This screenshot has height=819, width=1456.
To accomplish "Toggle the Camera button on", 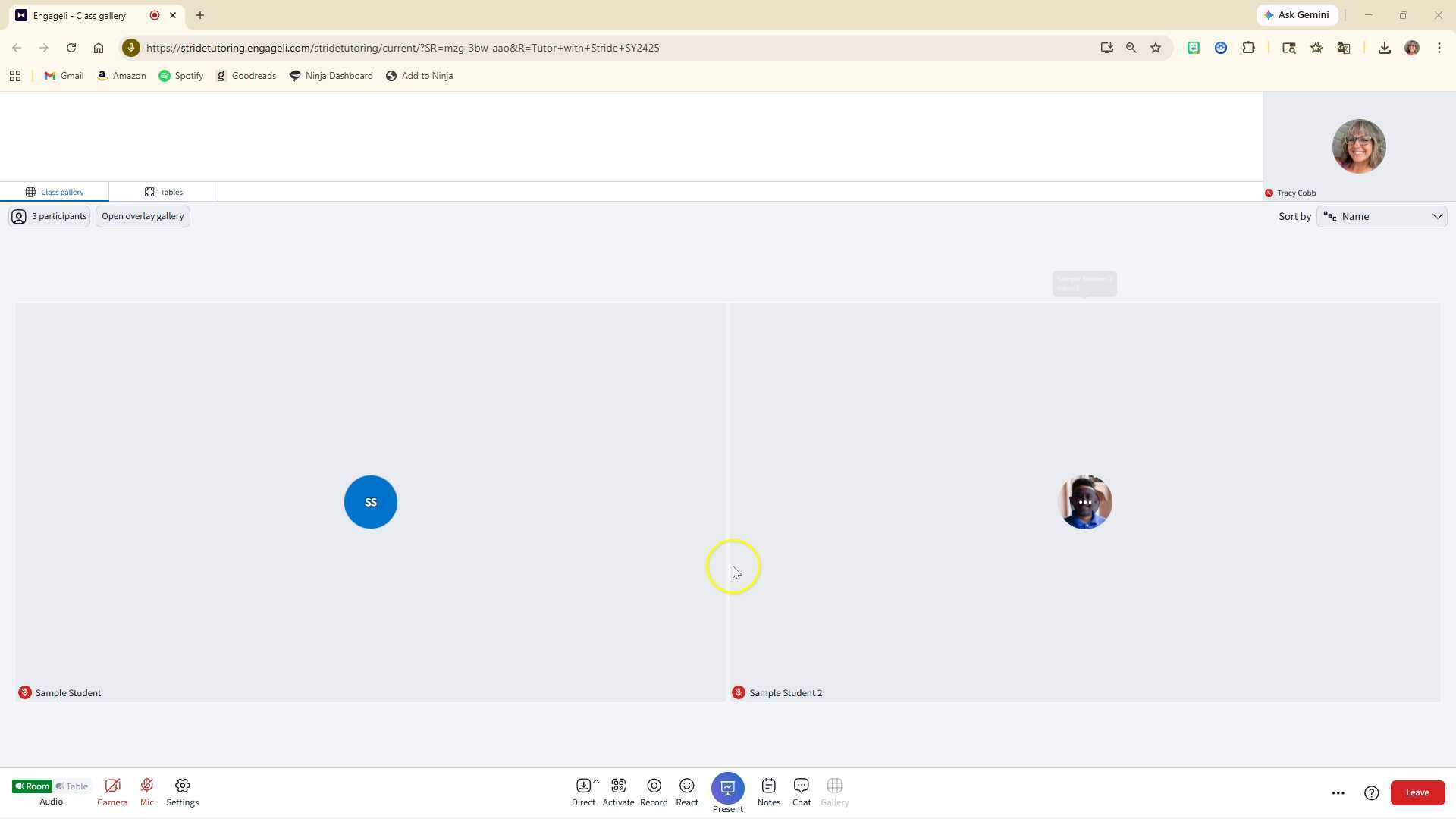I will pyautogui.click(x=112, y=792).
